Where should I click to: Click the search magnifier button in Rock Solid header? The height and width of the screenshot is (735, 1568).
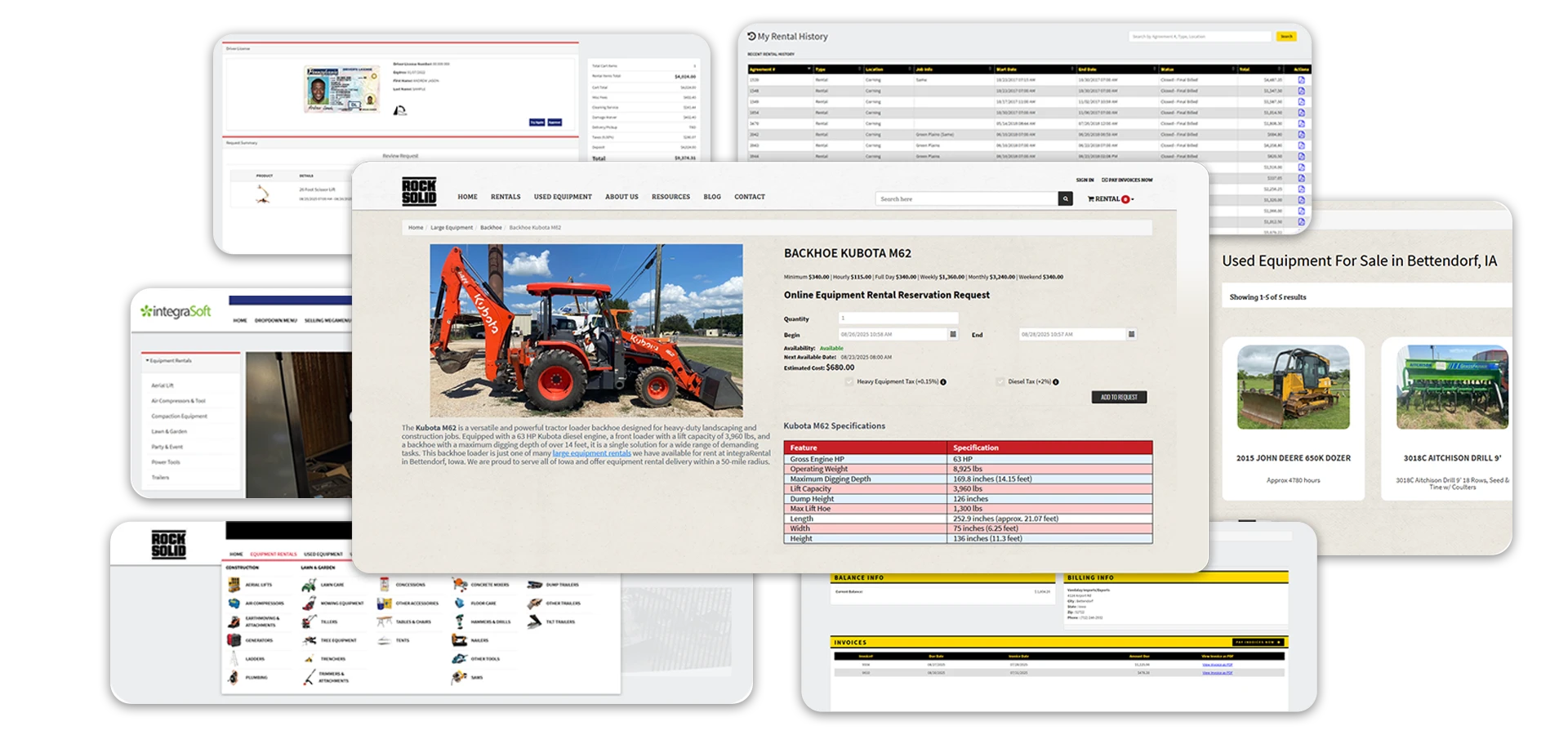(1065, 198)
